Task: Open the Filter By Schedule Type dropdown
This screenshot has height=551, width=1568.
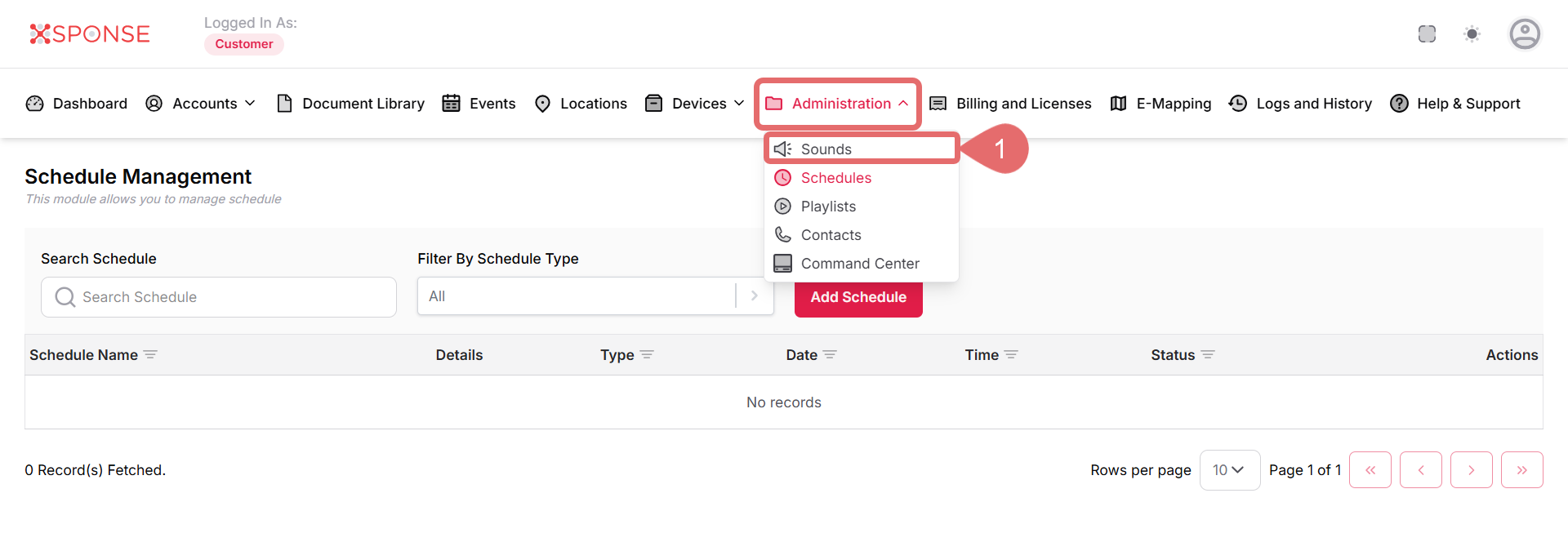Action: [595, 296]
